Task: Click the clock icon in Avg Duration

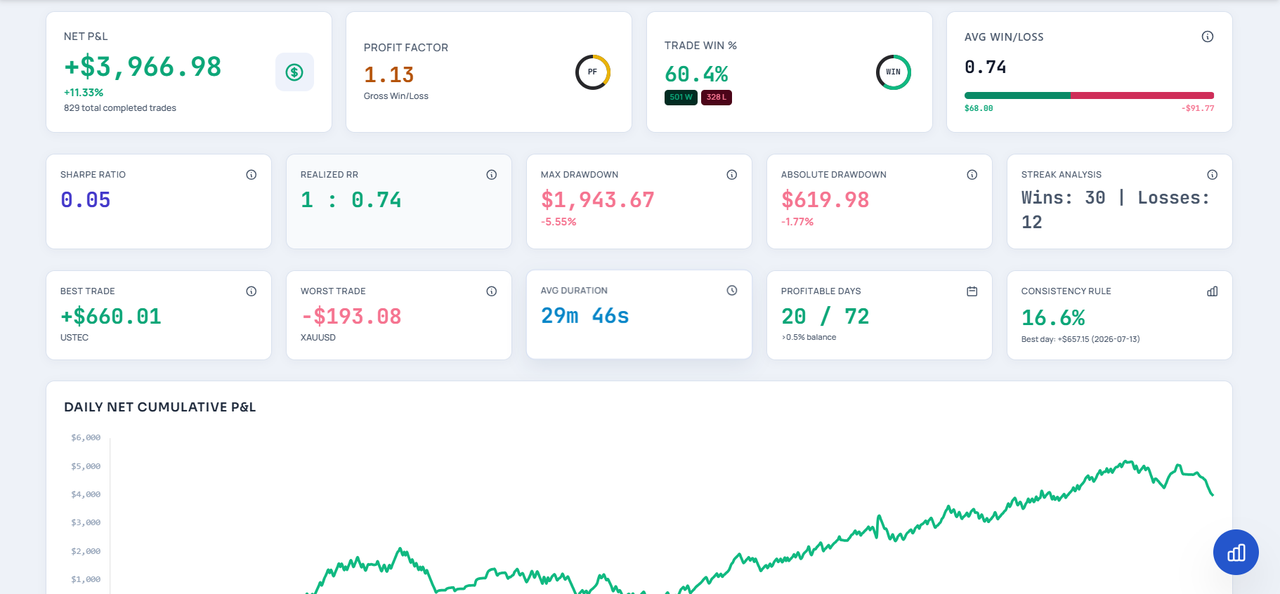Action: tap(731, 290)
